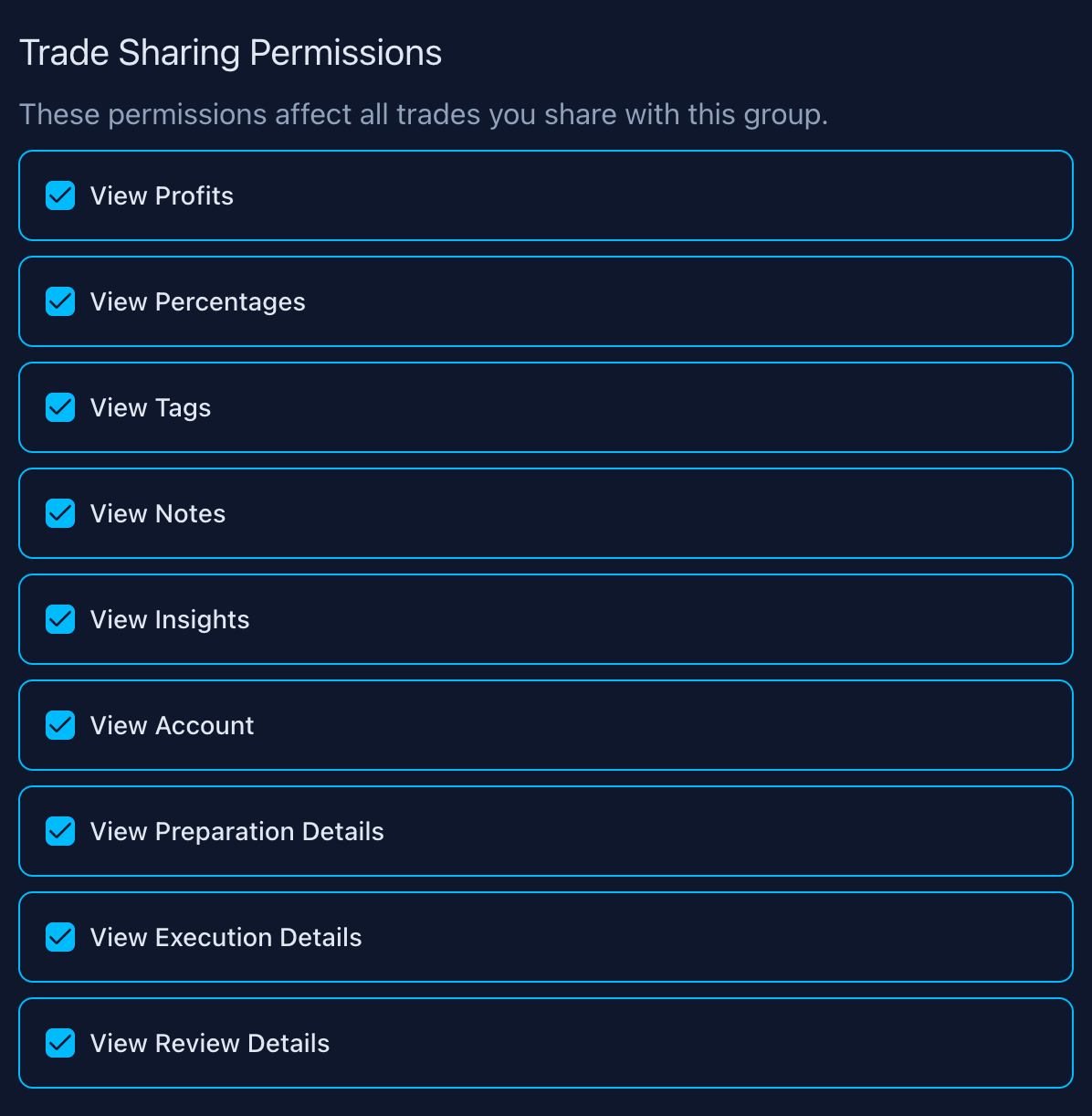Deselect the View Account checkbox
1092x1116 pixels.
tap(60, 725)
